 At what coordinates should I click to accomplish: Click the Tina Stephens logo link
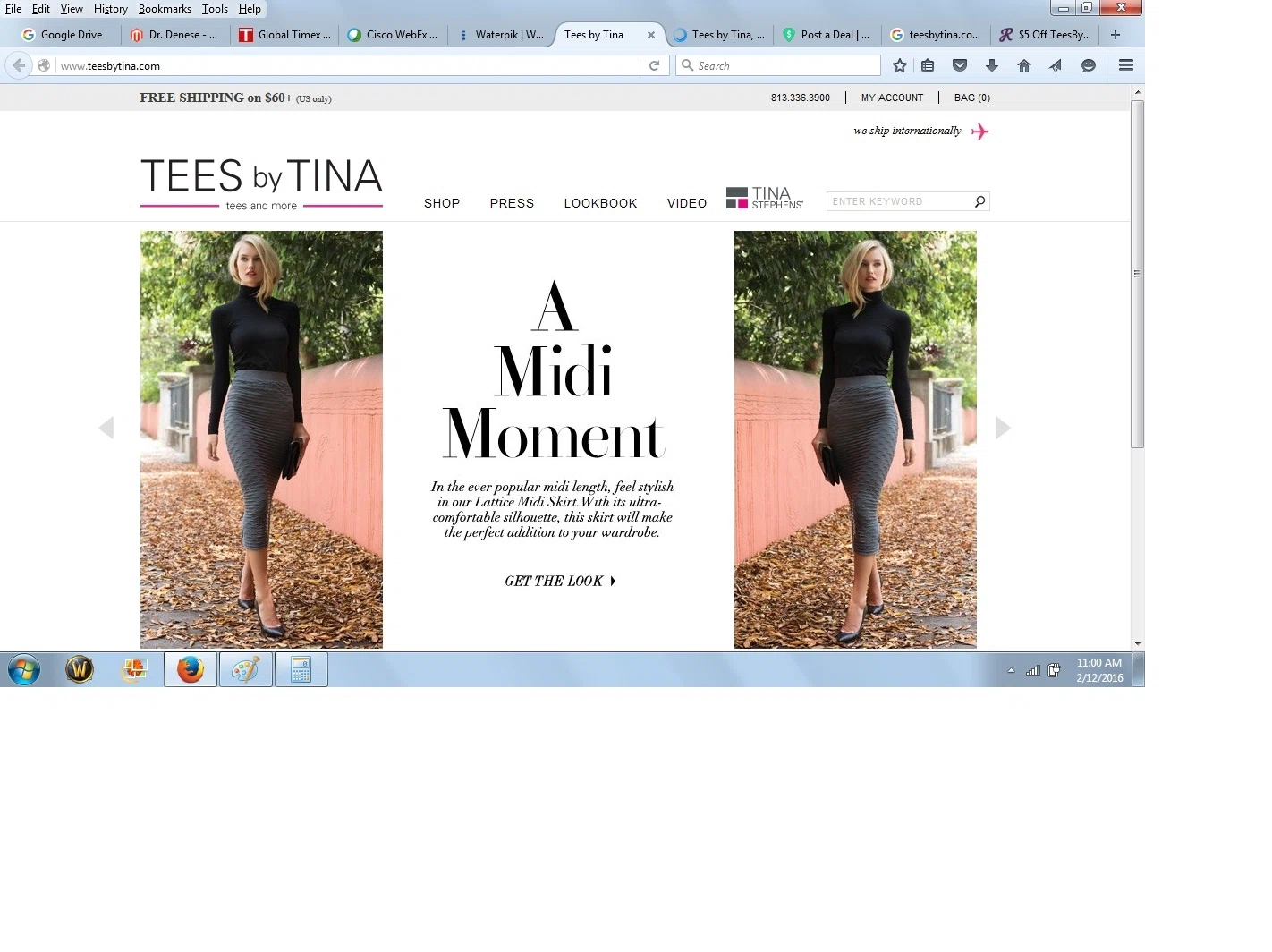tap(765, 198)
